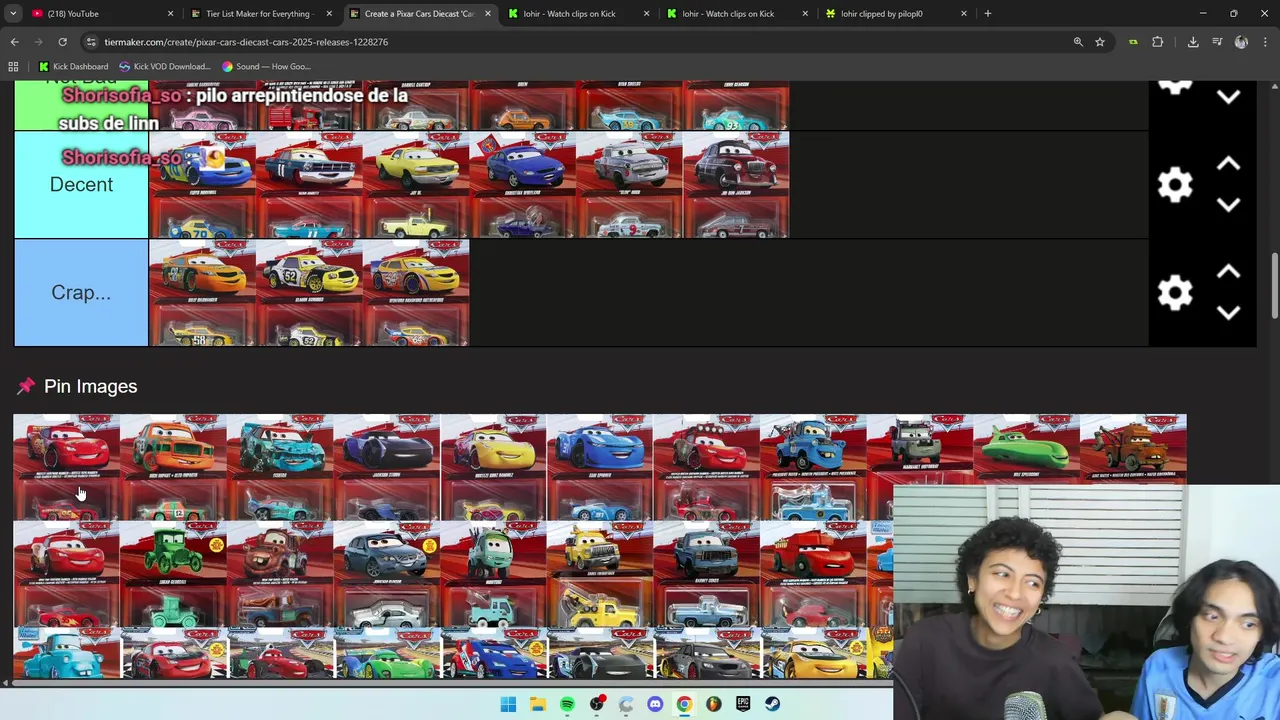The width and height of the screenshot is (1280, 720).
Task: Switch to the first lohir Watch clips on Kick tab
Action: (x=578, y=14)
